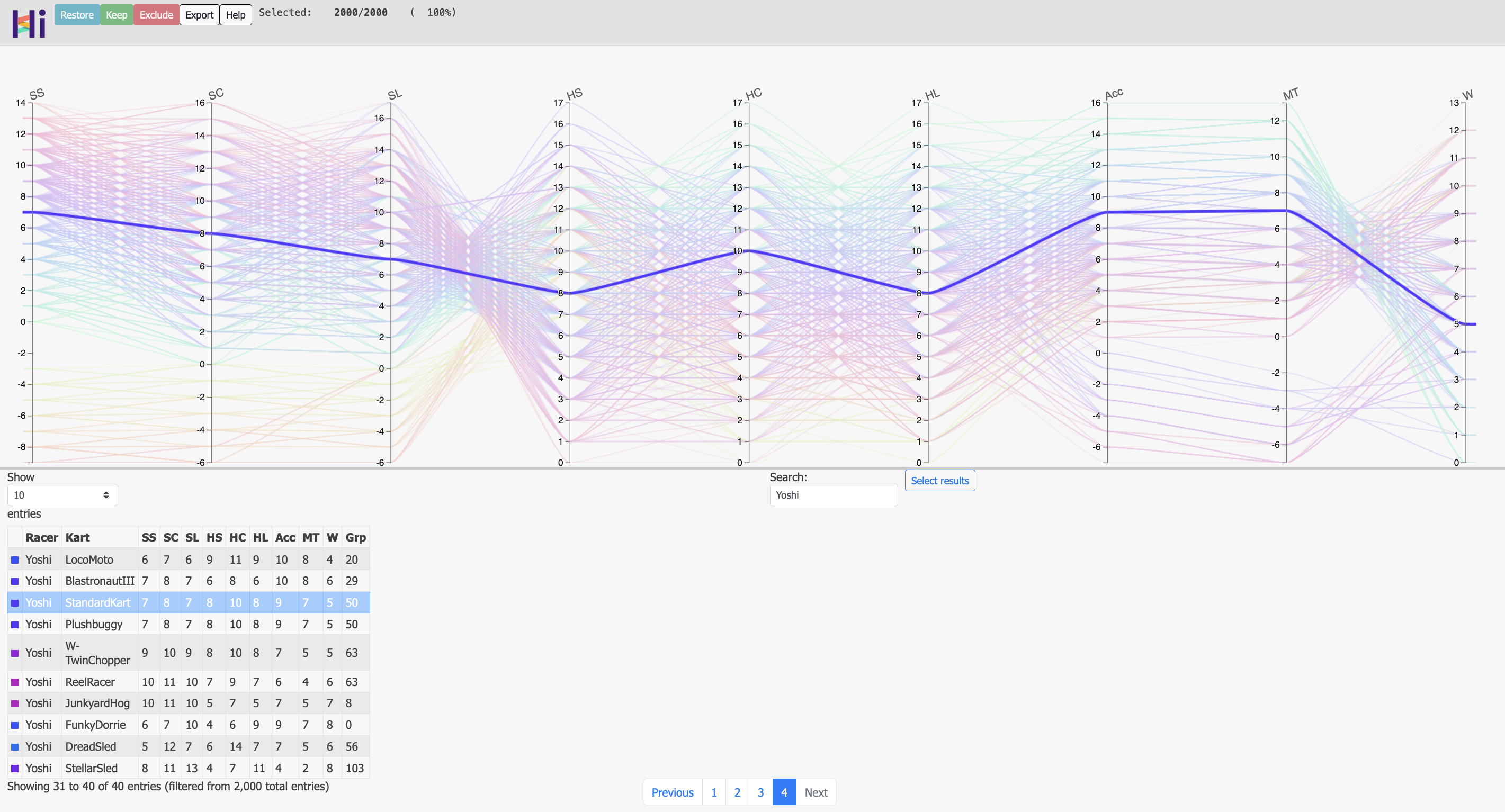Open the Help button

click(x=236, y=15)
